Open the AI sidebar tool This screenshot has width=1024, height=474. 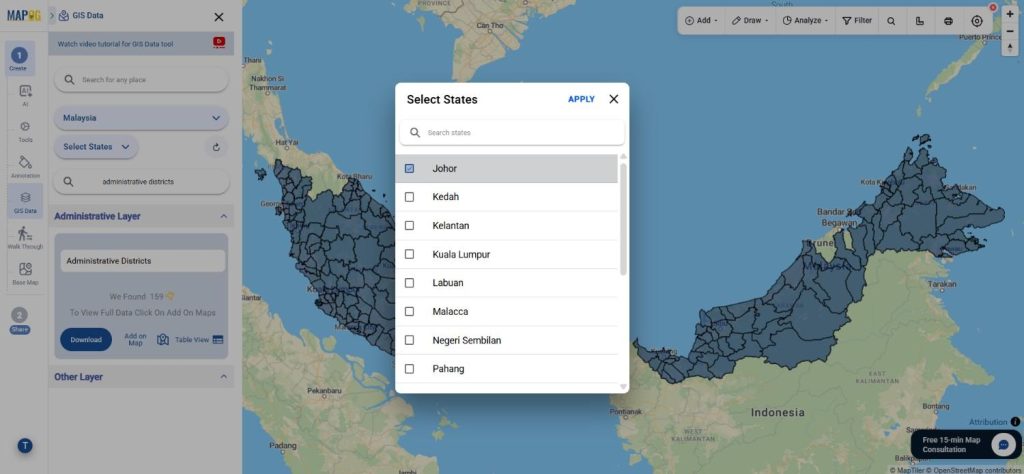coord(25,95)
